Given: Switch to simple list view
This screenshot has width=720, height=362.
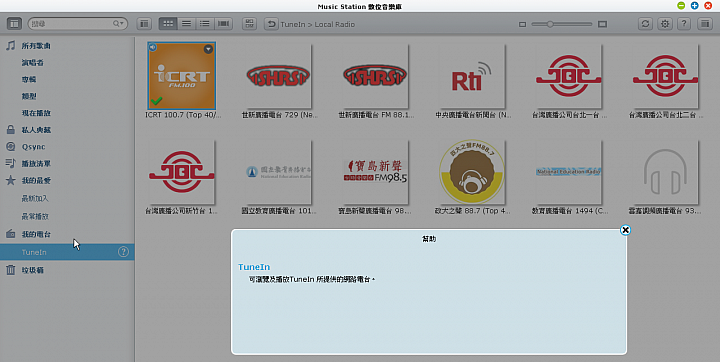Looking at the screenshot, I should point(186,24).
